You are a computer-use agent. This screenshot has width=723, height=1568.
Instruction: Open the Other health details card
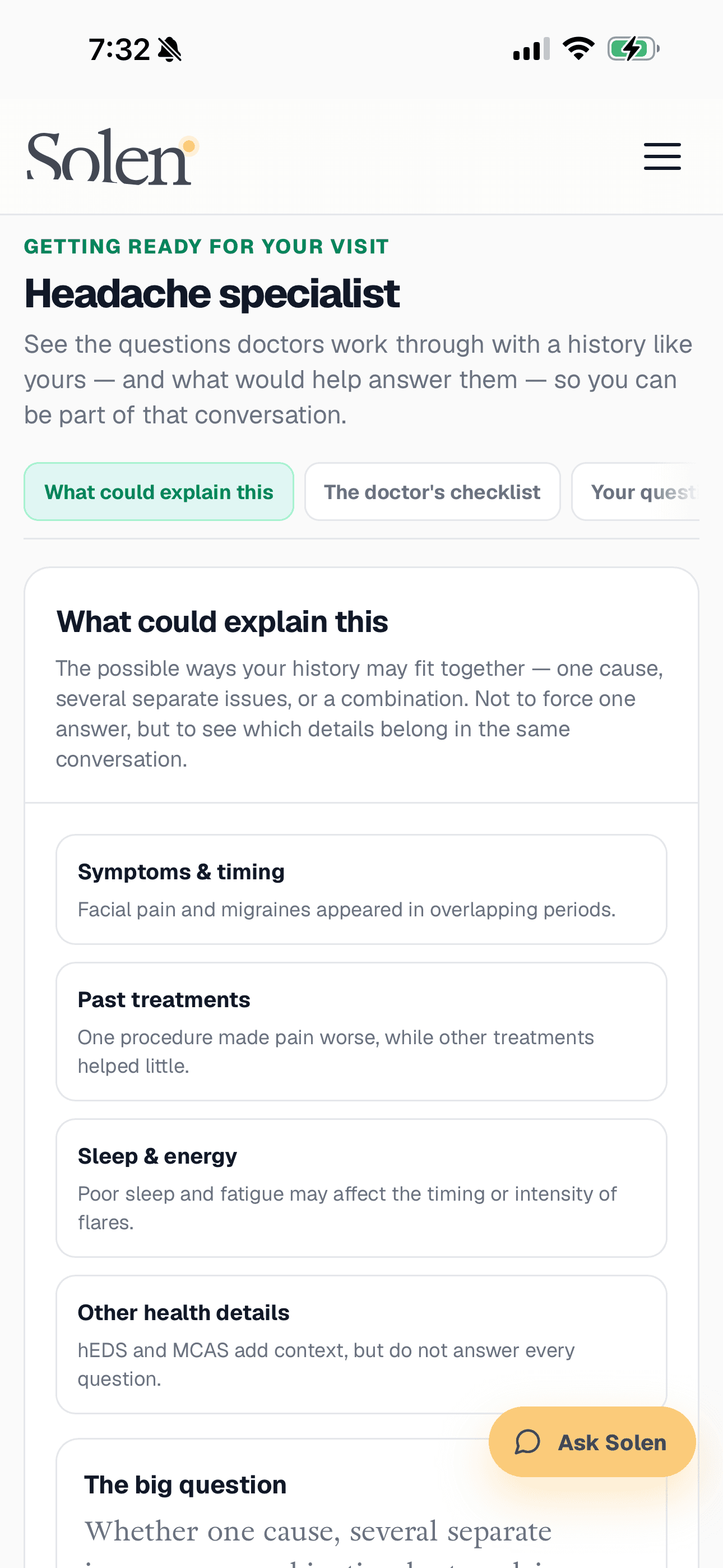click(361, 1345)
